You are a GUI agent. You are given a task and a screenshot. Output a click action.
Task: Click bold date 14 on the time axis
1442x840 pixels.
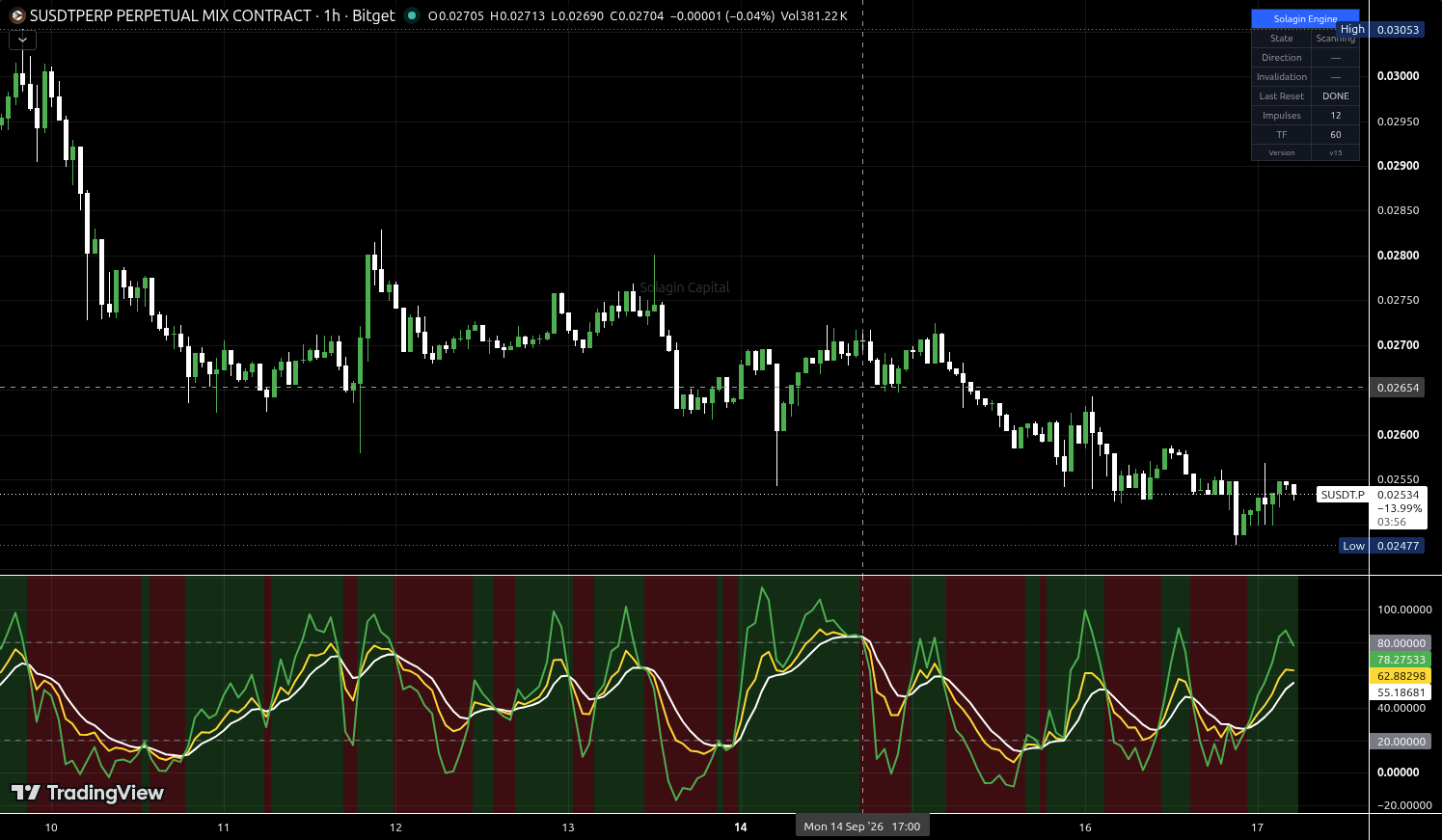tap(741, 827)
